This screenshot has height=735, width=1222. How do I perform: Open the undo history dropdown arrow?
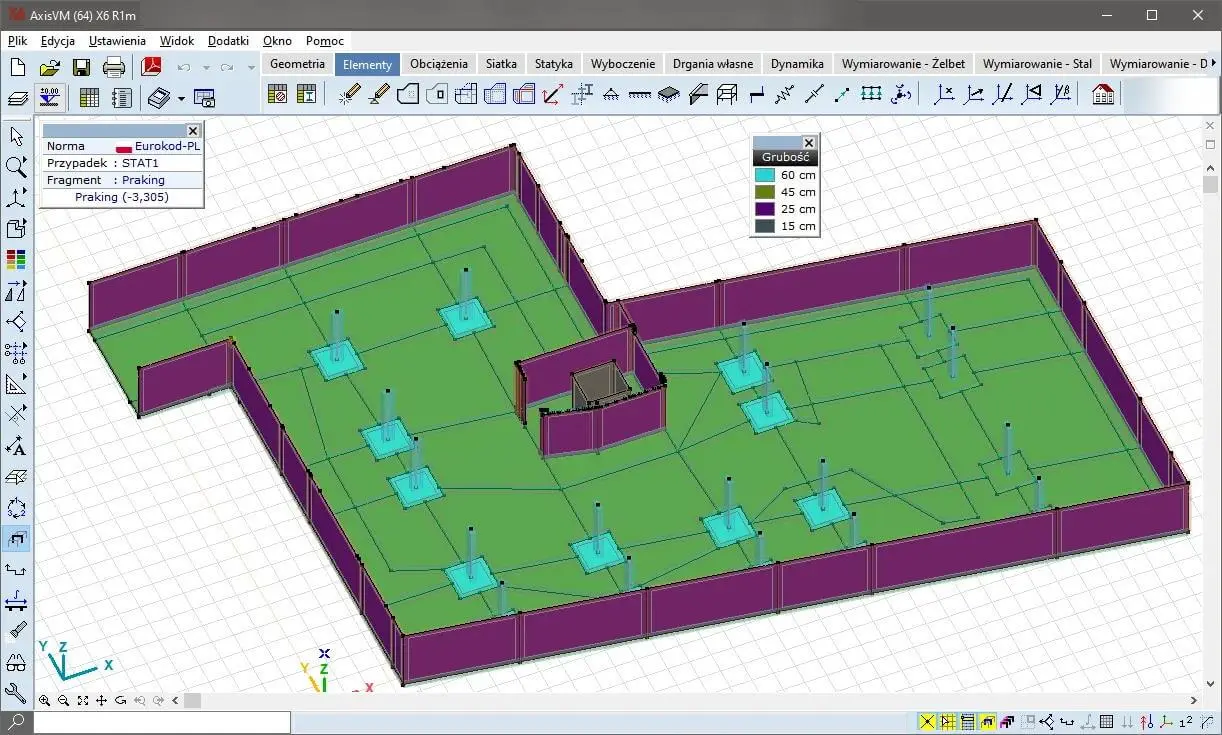206,68
